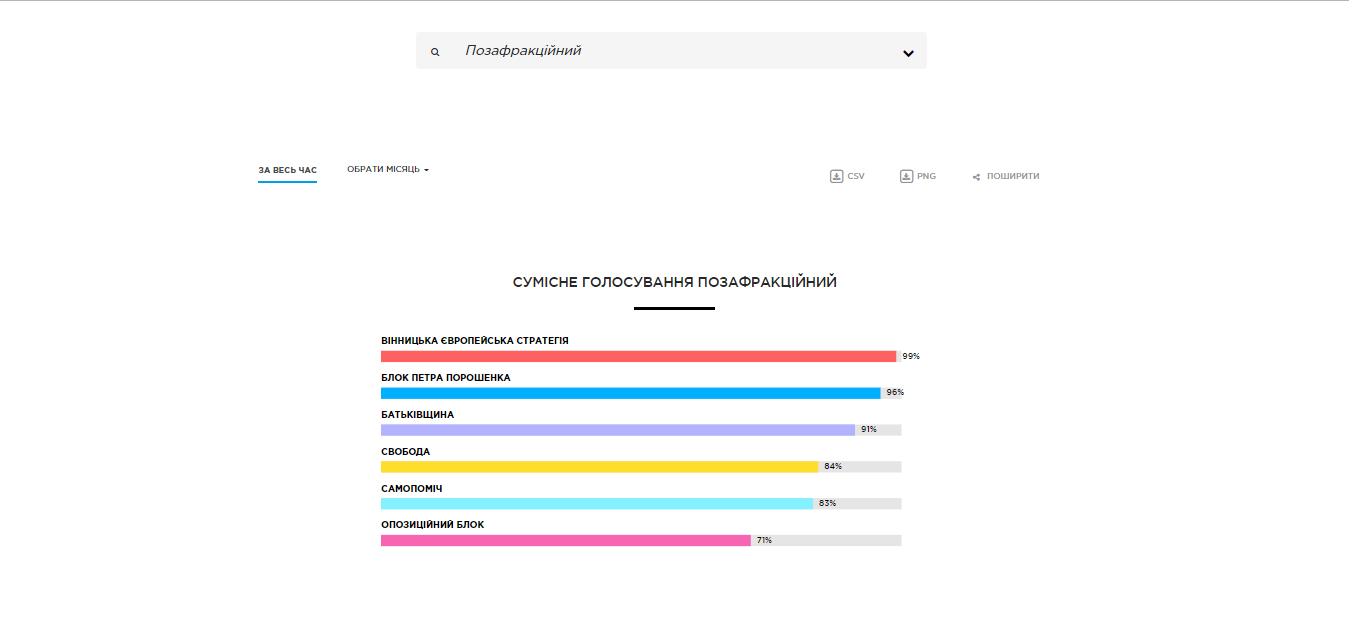Open the Обрати місяць dropdown
The height and width of the screenshot is (635, 1349).
388,170
